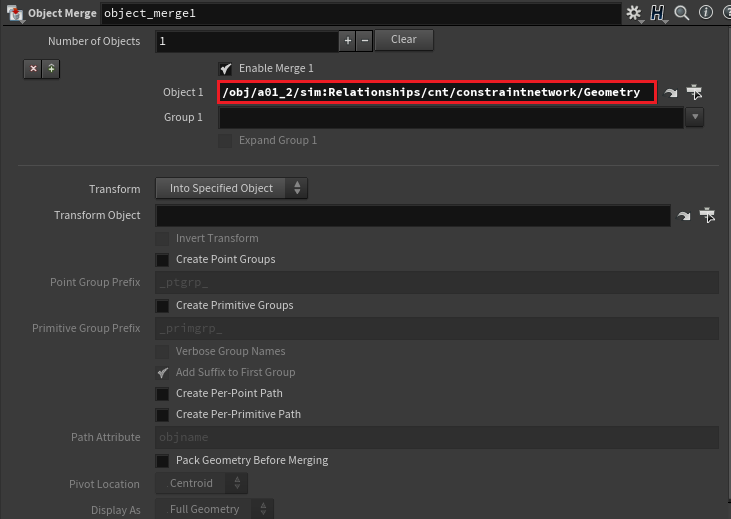The image size is (731, 519).
Task: Decrease Number of Objects with minus
Action: (x=365, y=41)
